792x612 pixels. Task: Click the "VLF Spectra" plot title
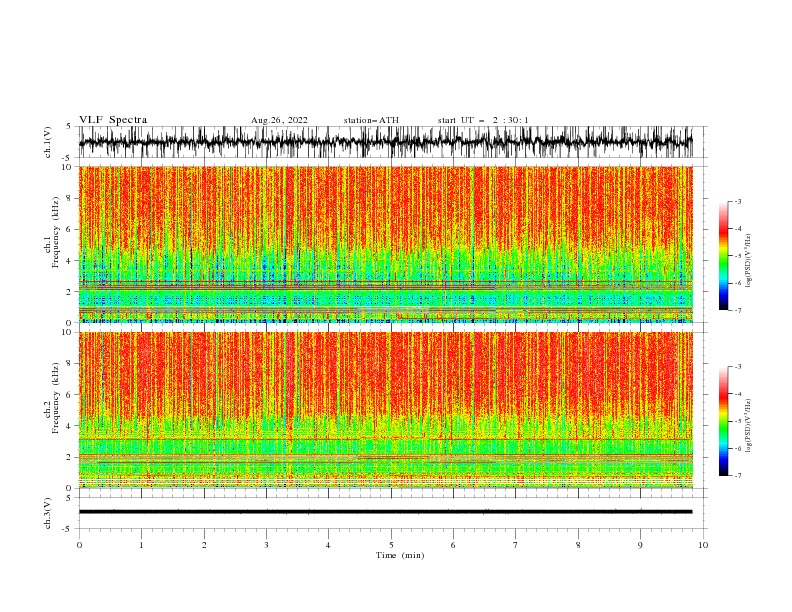click(113, 120)
